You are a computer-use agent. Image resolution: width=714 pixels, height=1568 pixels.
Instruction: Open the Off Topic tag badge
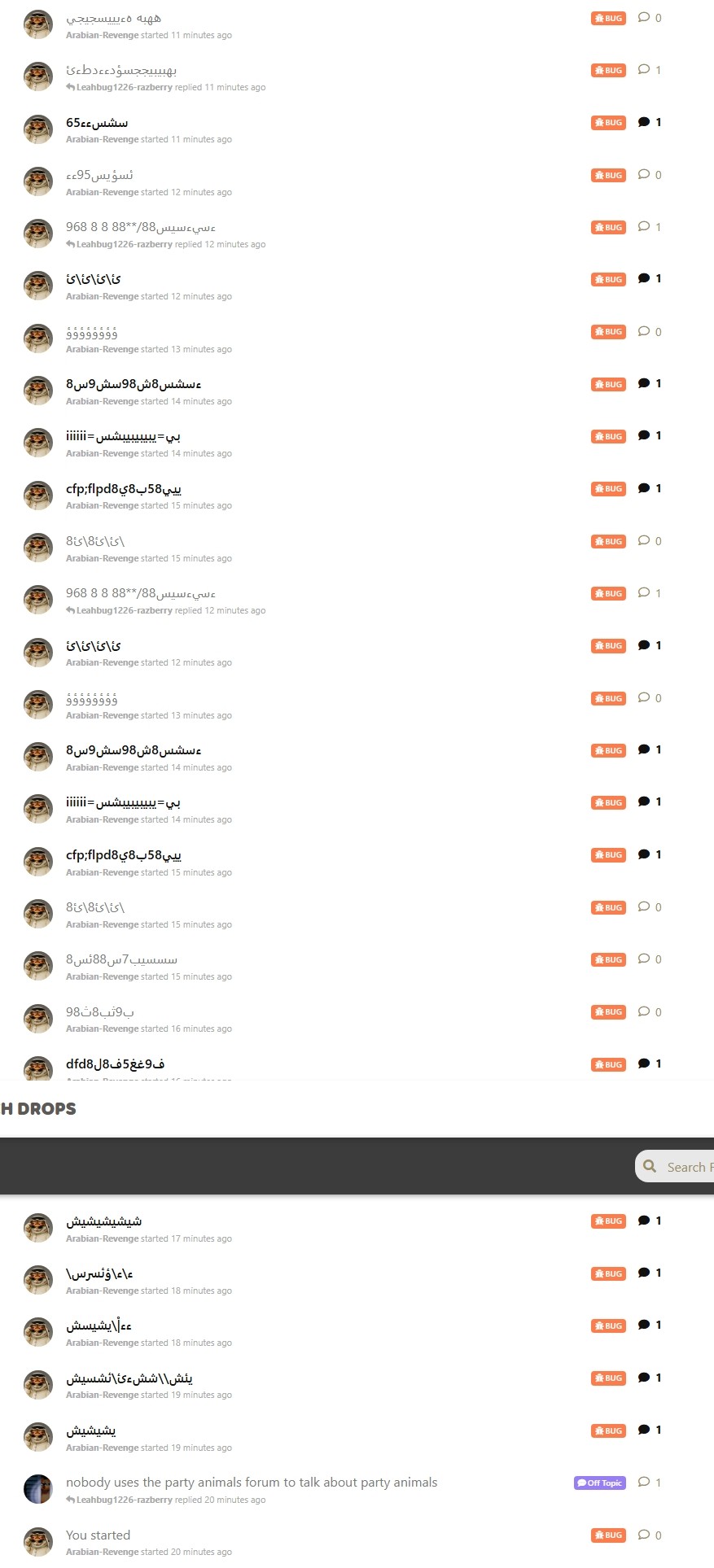[600, 1483]
